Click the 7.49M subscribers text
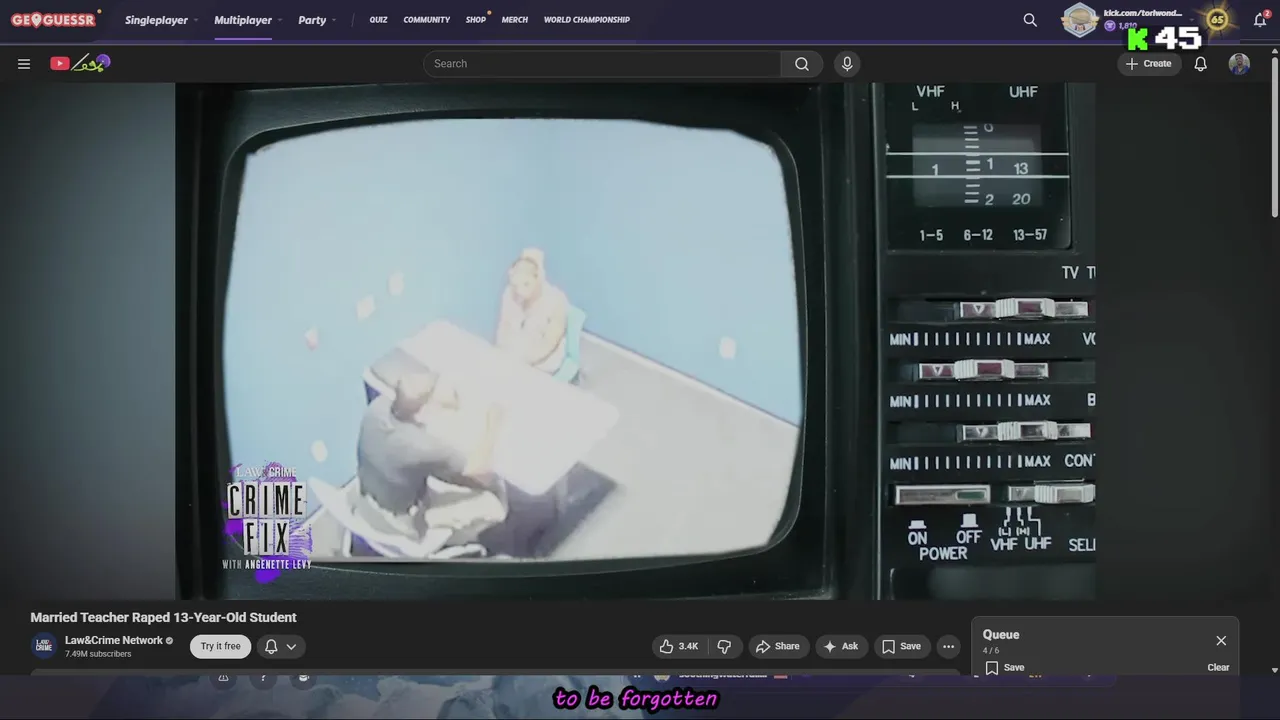The image size is (1280, 720). 98,654
